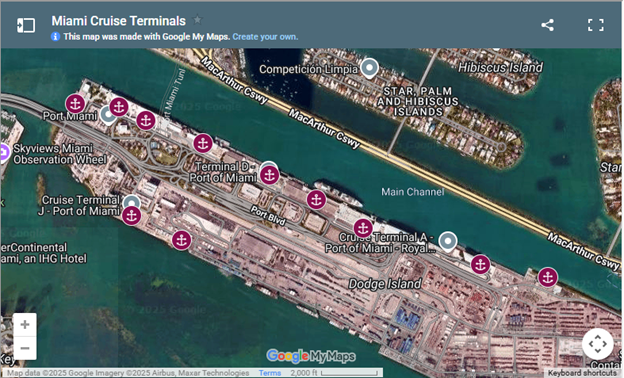Click the Star, Palm and Hibiscus Islands label
The image size is (624, 378).
[x=418, y=101]
